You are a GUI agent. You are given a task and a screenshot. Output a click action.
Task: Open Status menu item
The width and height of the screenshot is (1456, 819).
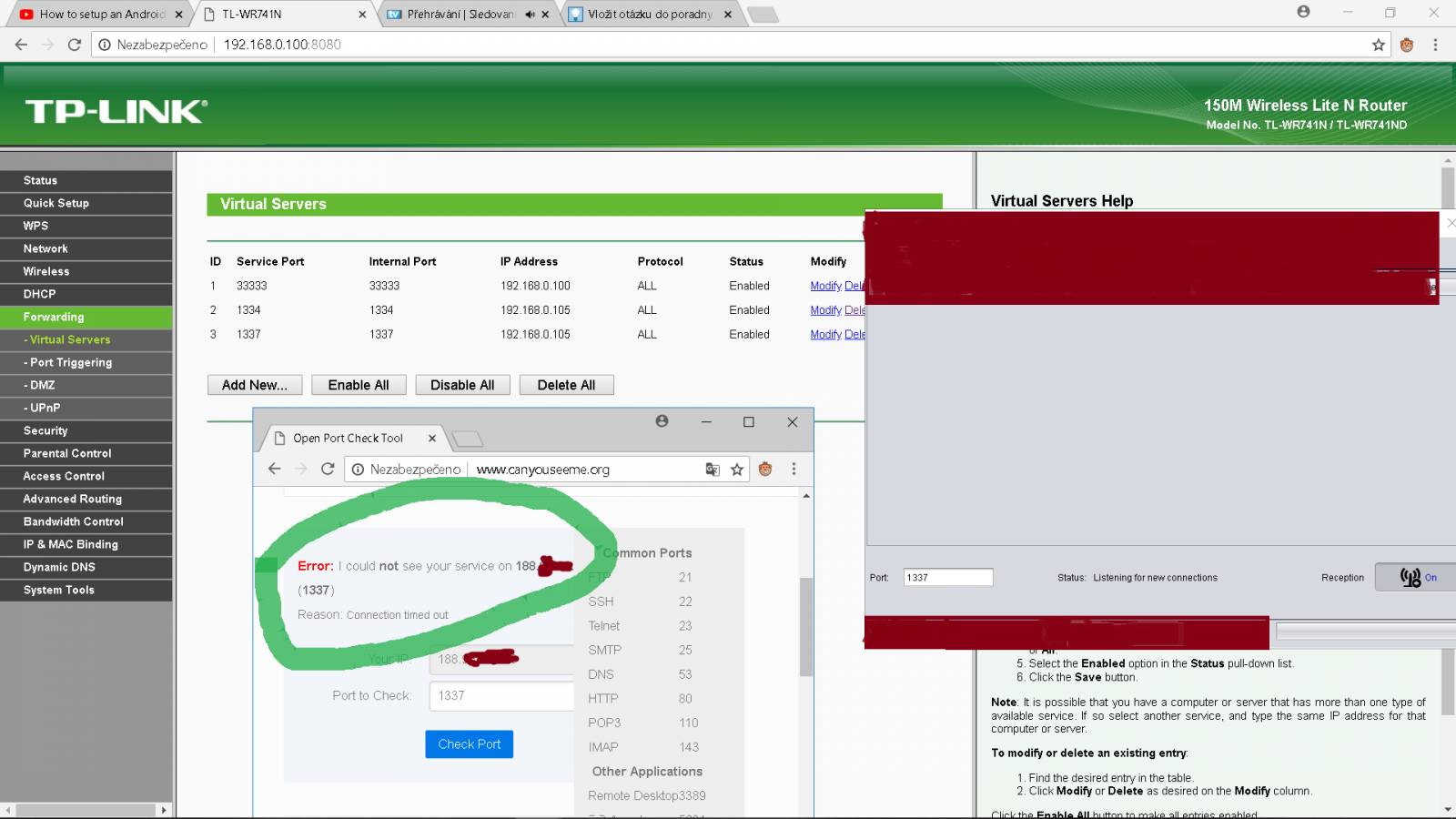pyautogui.click(x=86, y=180)
